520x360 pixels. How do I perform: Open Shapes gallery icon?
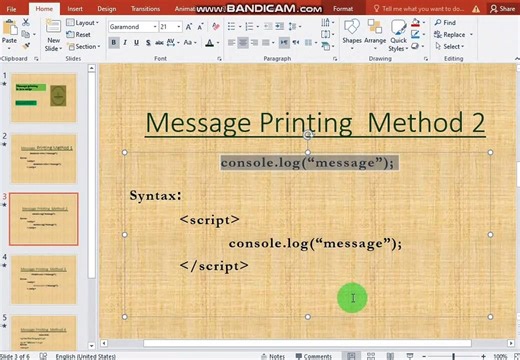pyautogui.click(x=352, y=27)
